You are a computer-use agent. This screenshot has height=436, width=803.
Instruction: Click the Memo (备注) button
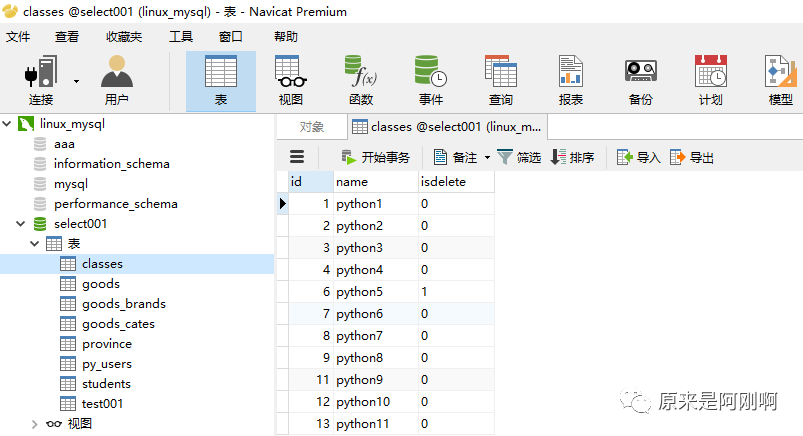455,157
